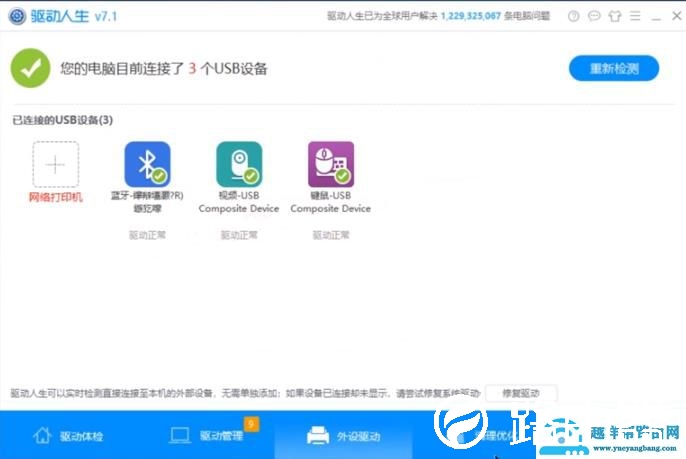
Task: Click the 1,229,325,067 solved problems counter
Action: point(470,16)
